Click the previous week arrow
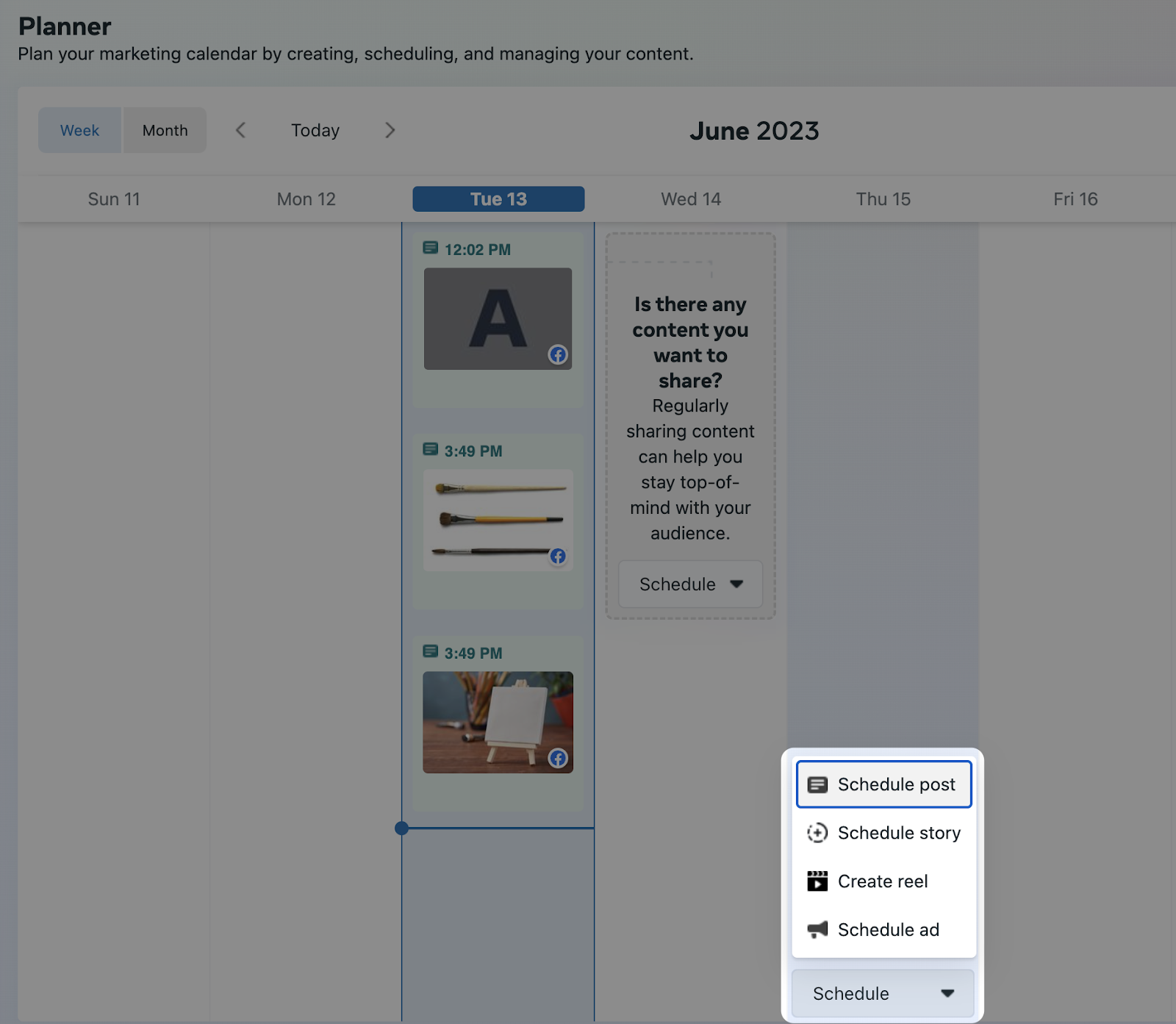Viewport: 1176px width, 1024px height. (240, 130)
